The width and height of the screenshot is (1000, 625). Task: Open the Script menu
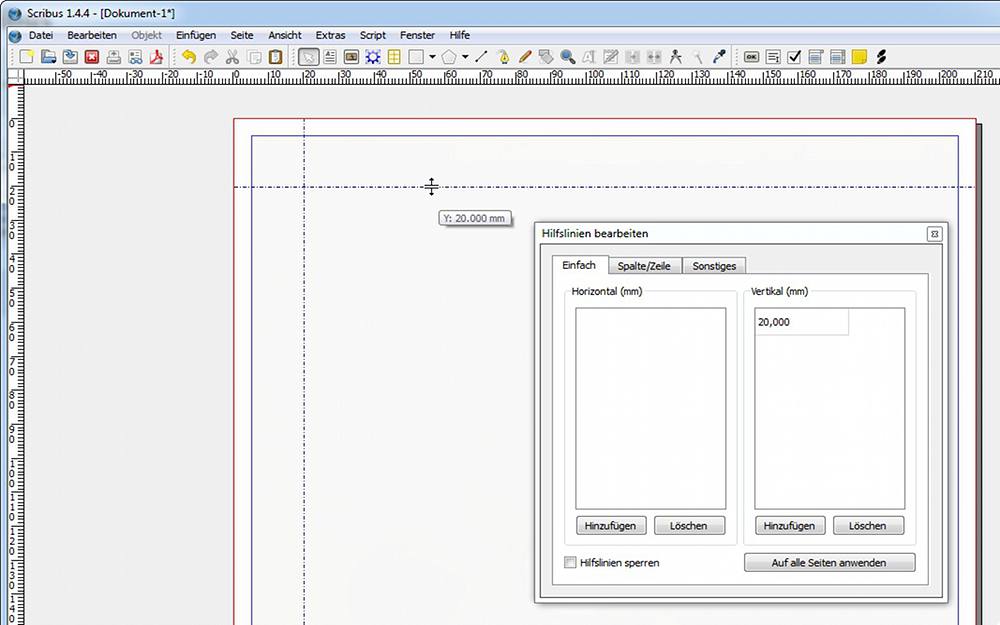click(372, 35)
